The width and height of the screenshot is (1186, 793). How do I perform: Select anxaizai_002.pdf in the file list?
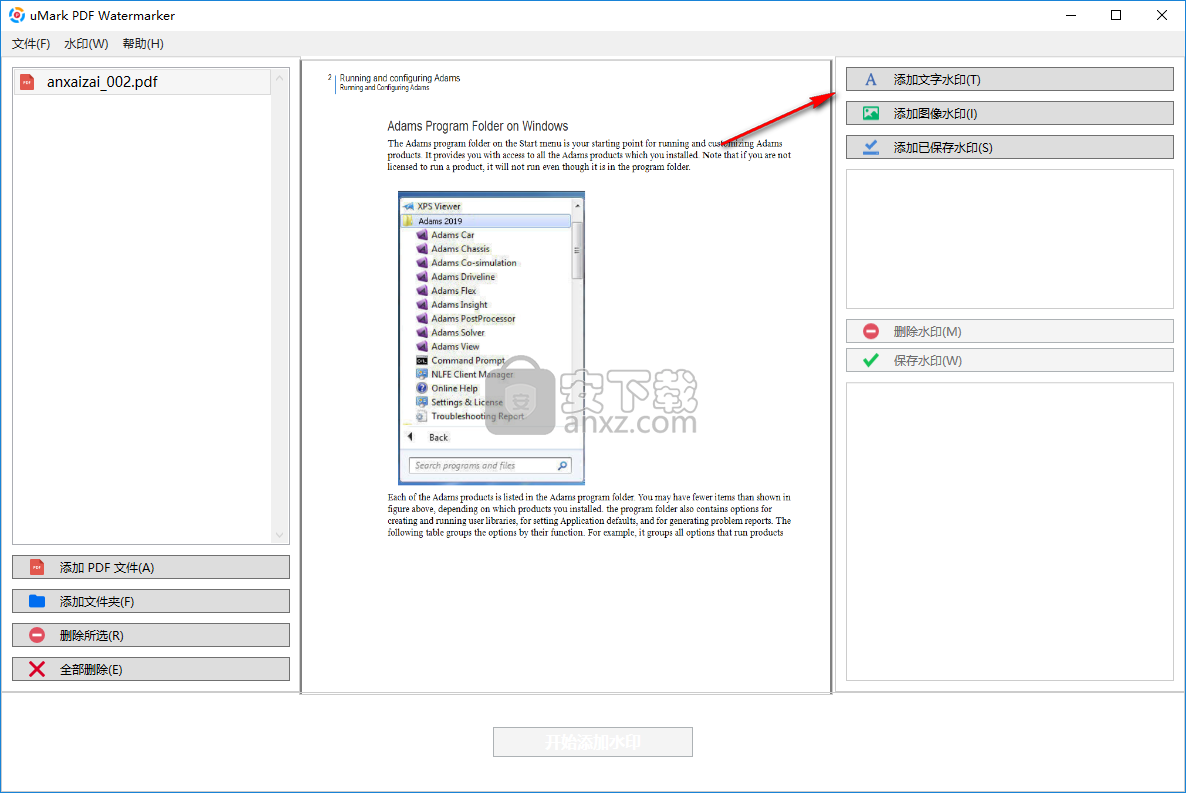142,82
